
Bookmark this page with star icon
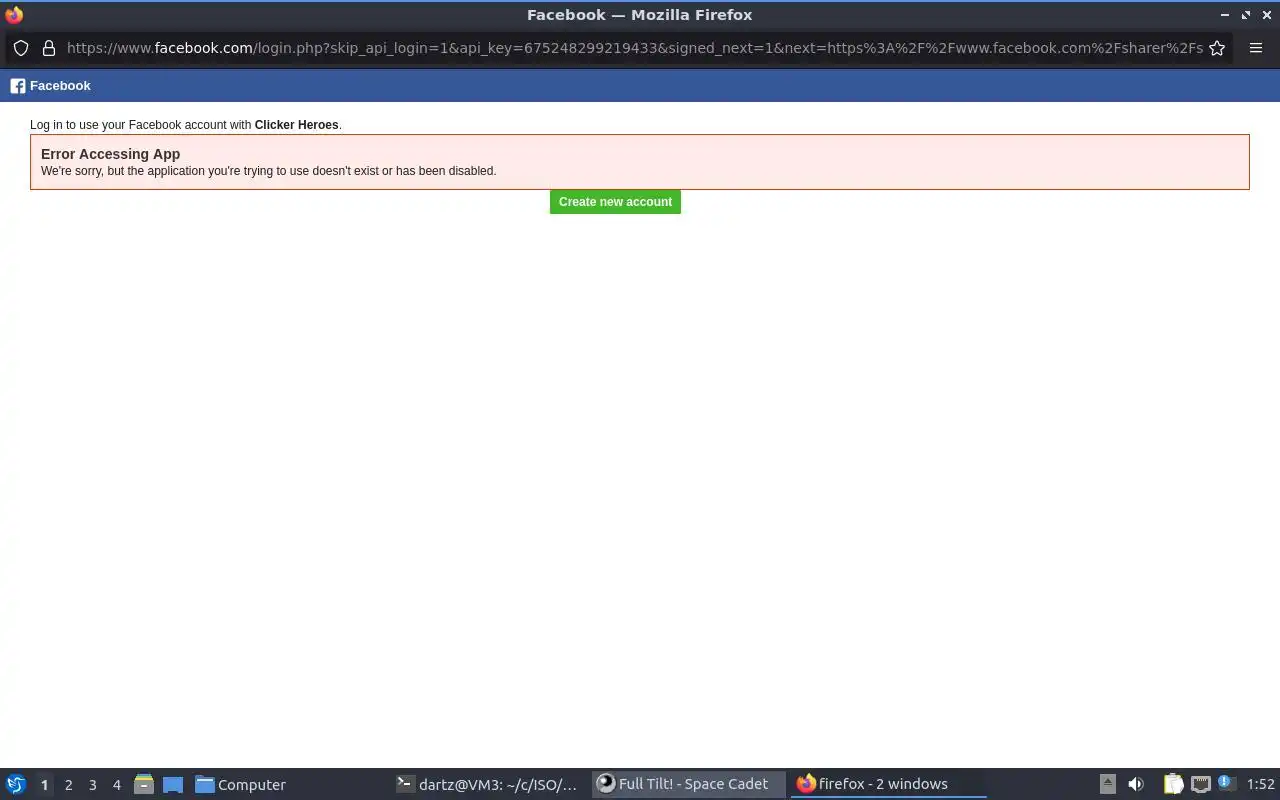[x=1217, y=48]
